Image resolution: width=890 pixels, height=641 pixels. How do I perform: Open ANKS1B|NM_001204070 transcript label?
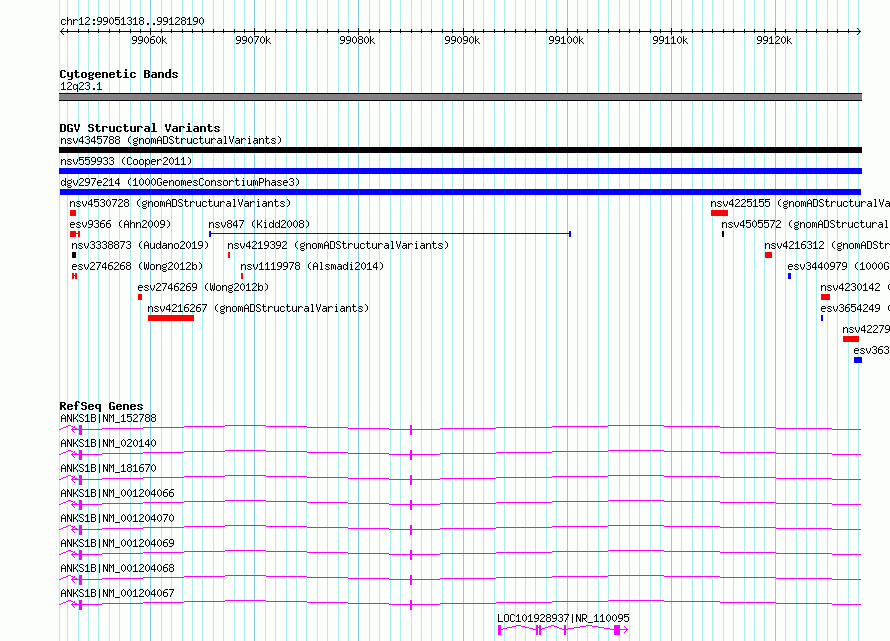point(117,518)
